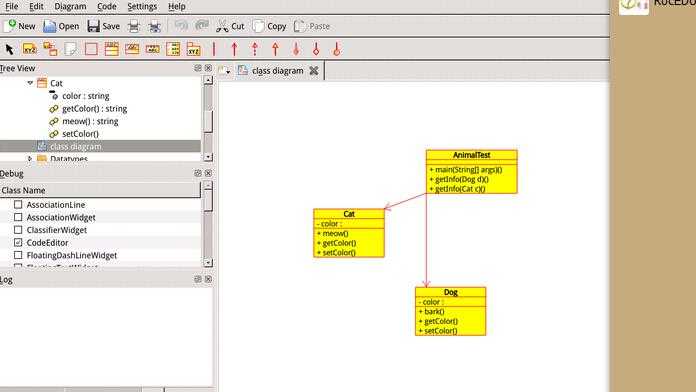Viewport: 696px width, 392px height.
Task: Select 'meow() : string' in the tree
Action: coord(90,121)
